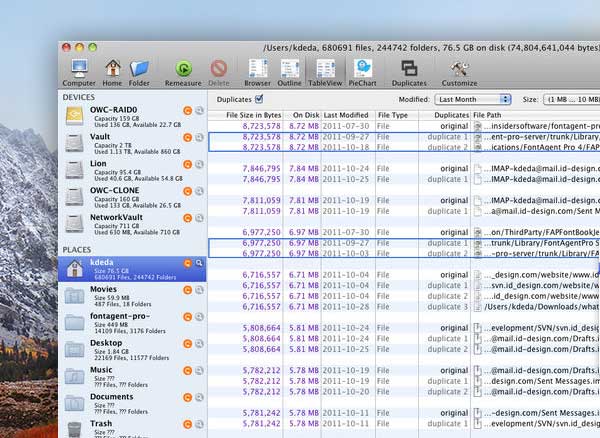Show the PieChart view
The height and width of the screenshot is (438, 600).
[362, 73]
